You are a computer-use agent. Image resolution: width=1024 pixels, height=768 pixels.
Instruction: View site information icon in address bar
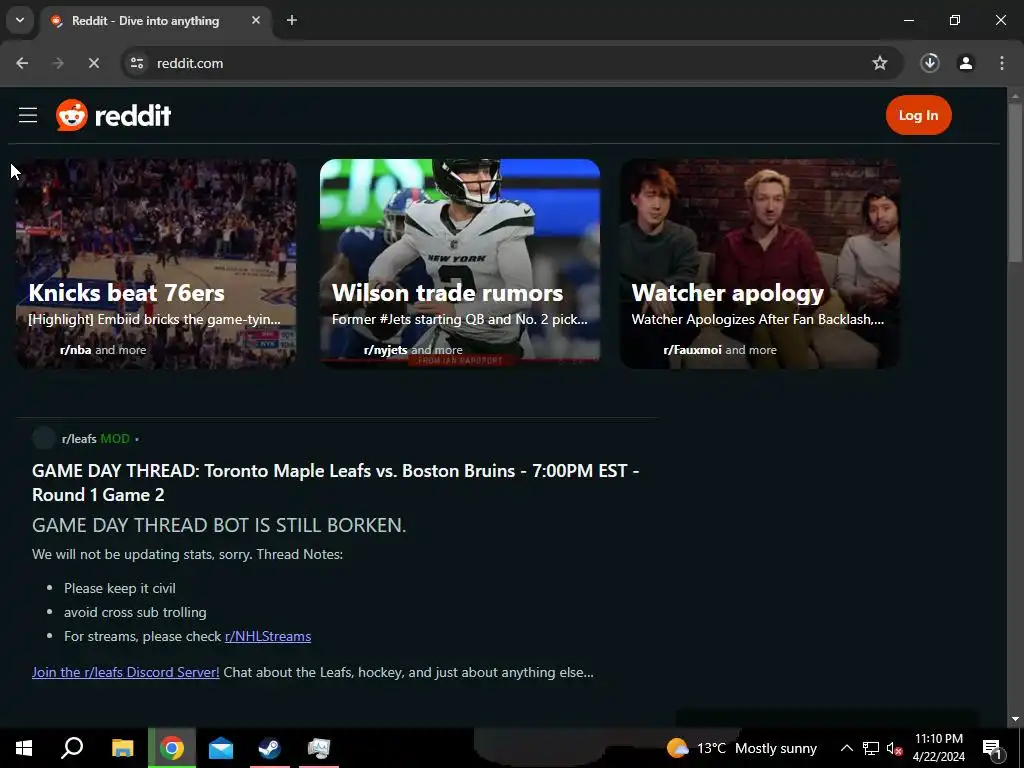(136, 63)
